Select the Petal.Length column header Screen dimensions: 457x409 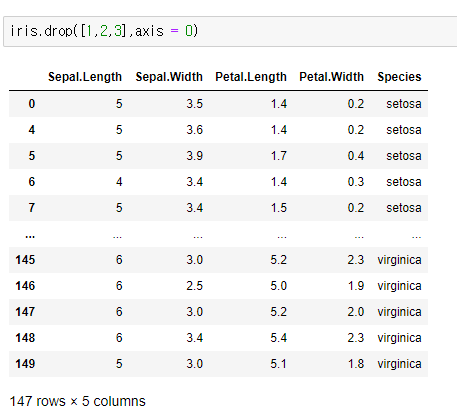(251, 77)
